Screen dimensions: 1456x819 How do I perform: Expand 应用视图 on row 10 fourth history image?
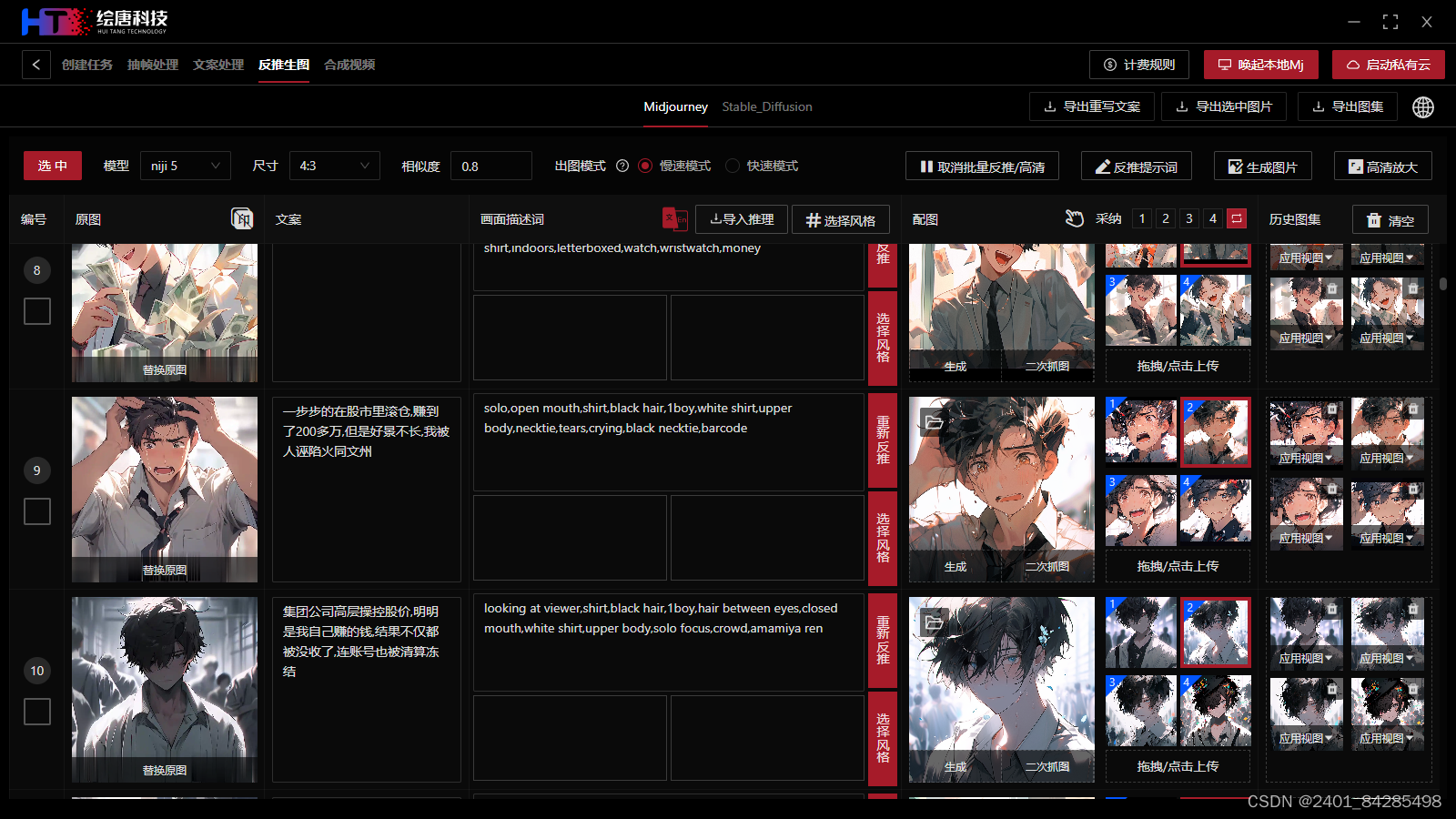tap(1387, 739)
